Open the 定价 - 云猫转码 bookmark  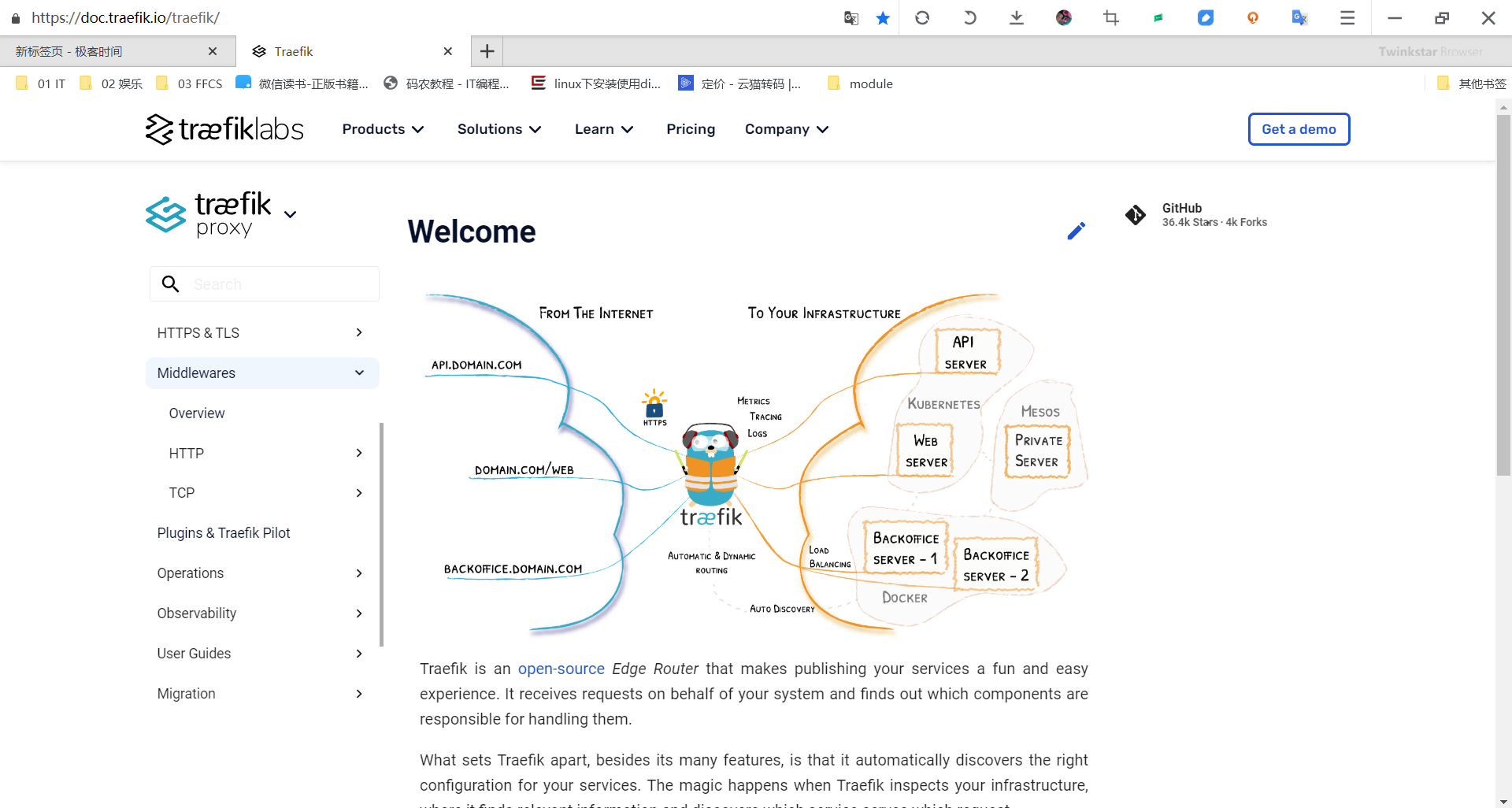click(x=739, y=83)
